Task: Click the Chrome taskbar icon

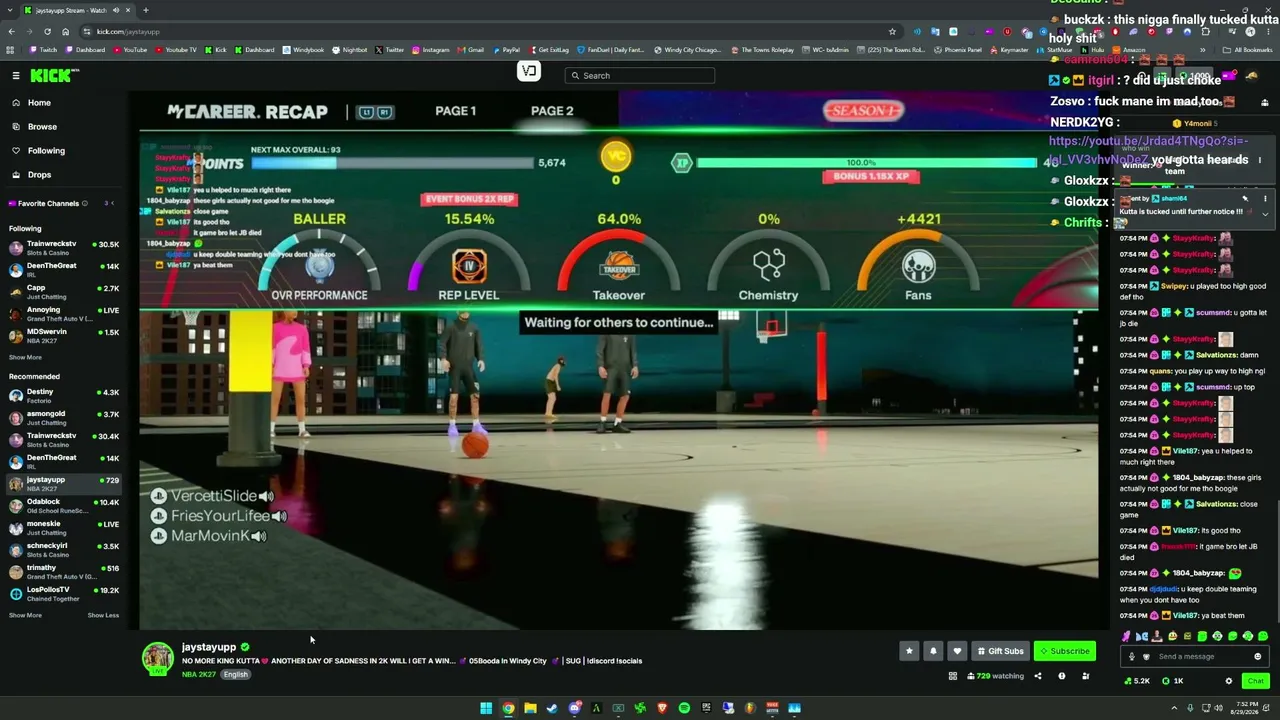Action: [508, 708]
